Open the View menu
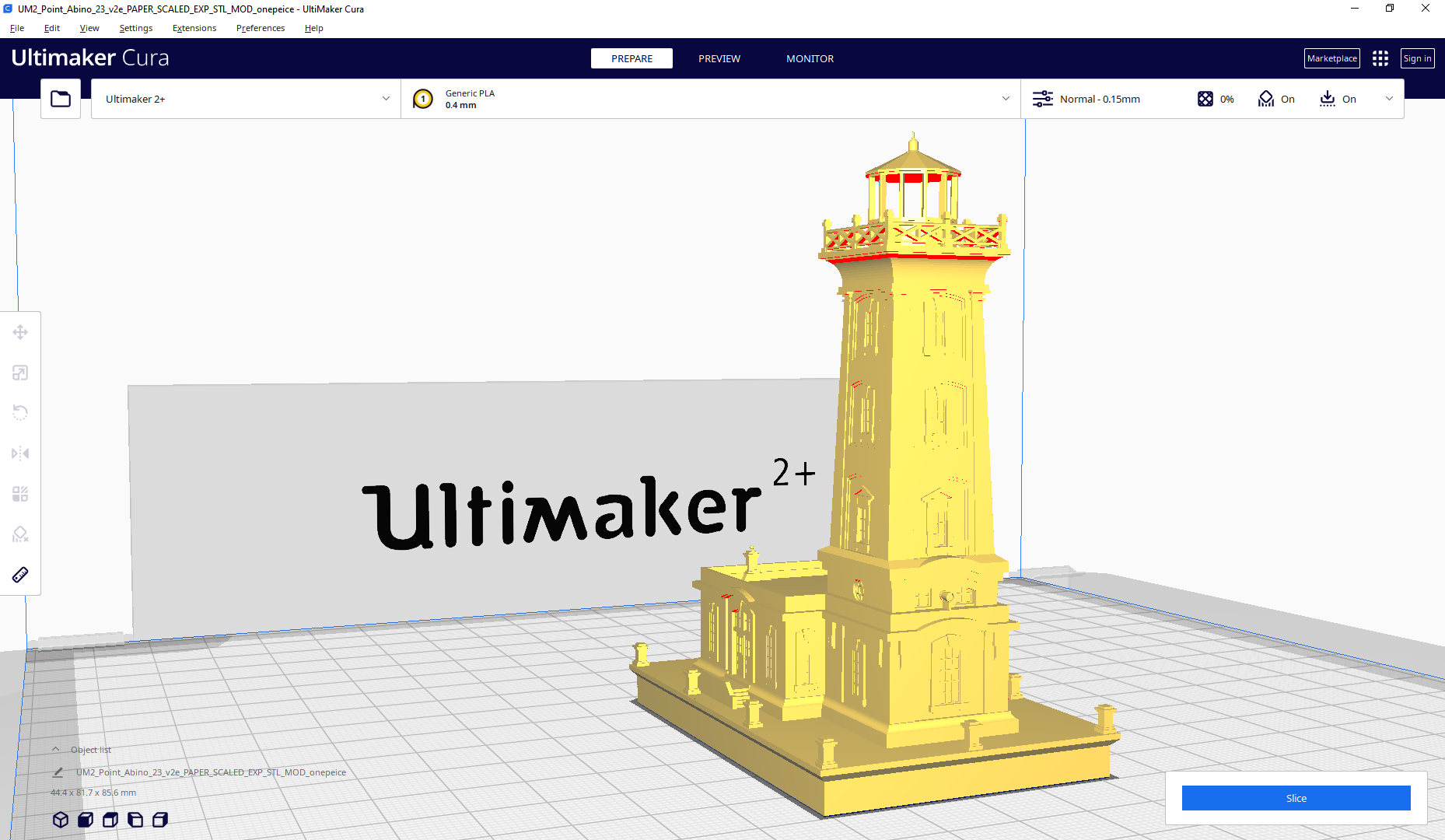Viewport: 1445px width, 840px height. click(89, 28)
